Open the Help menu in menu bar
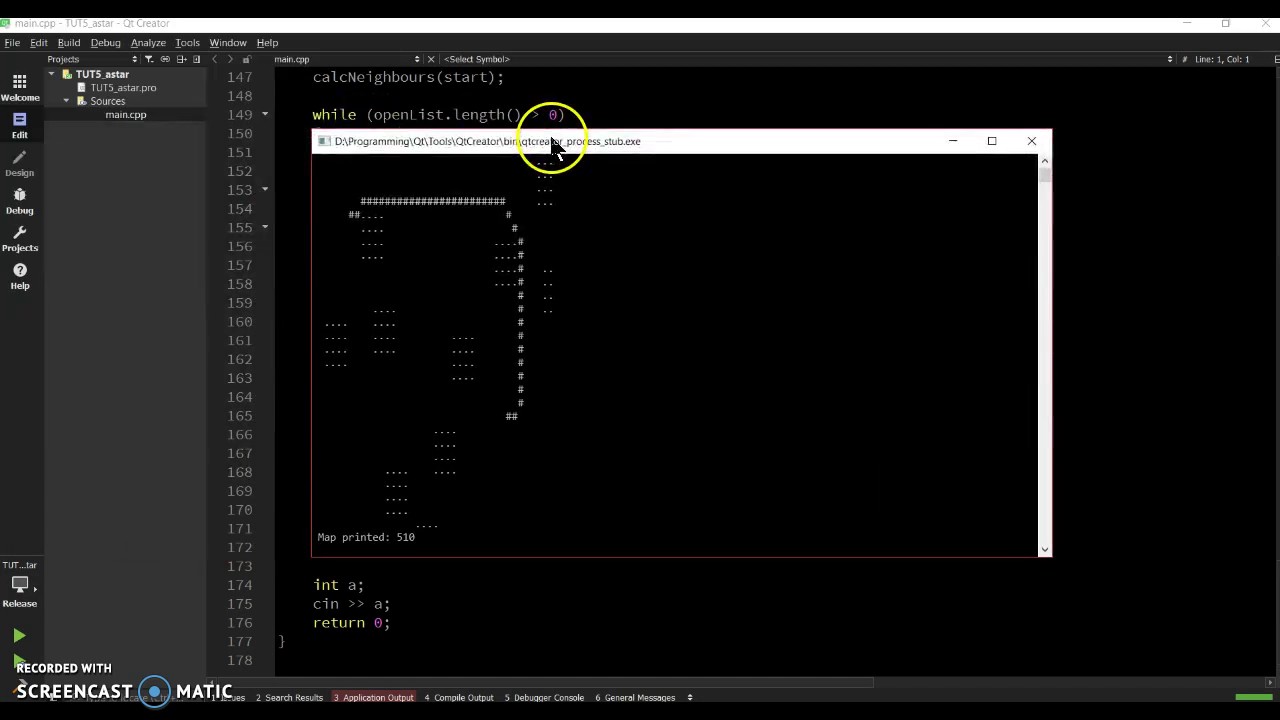 (x=267, y=43)
